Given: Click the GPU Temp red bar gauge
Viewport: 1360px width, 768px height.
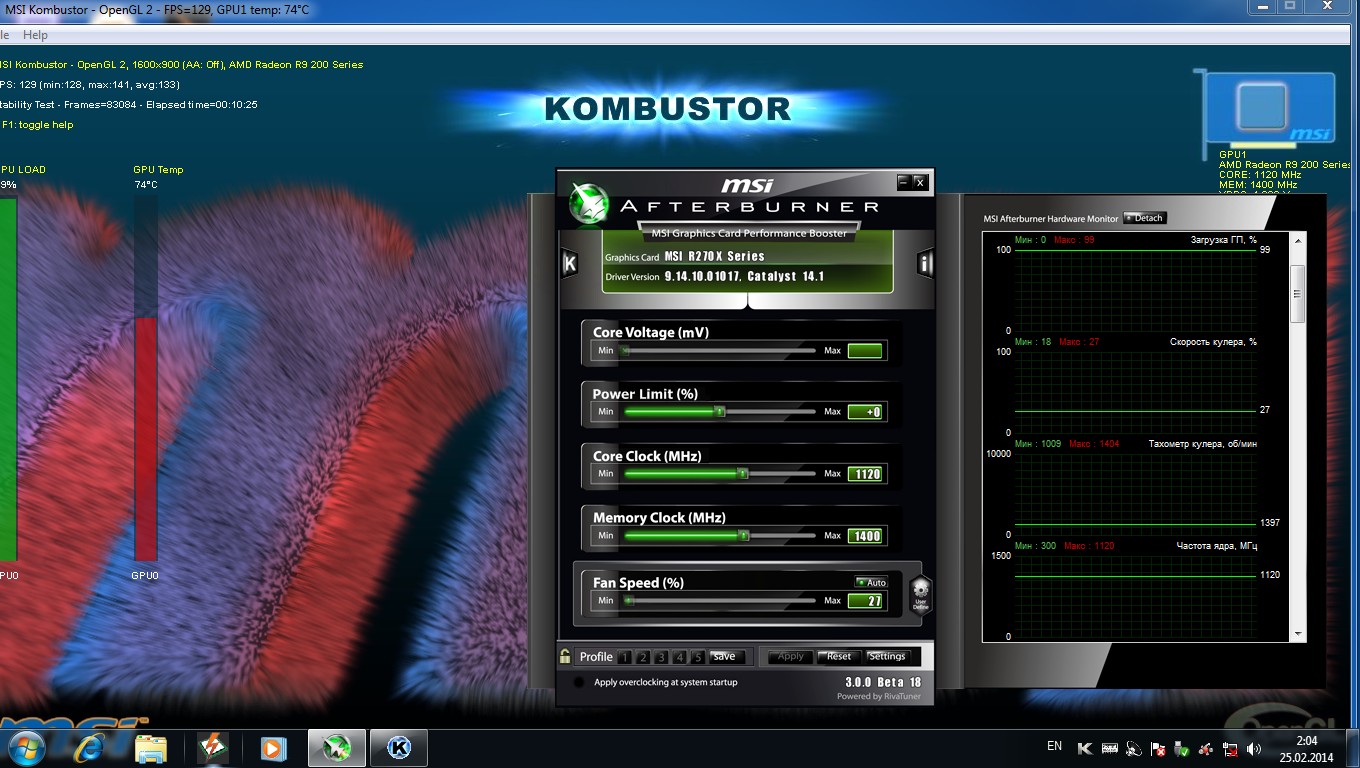Looking at the screenshot, I should point(146,438).
